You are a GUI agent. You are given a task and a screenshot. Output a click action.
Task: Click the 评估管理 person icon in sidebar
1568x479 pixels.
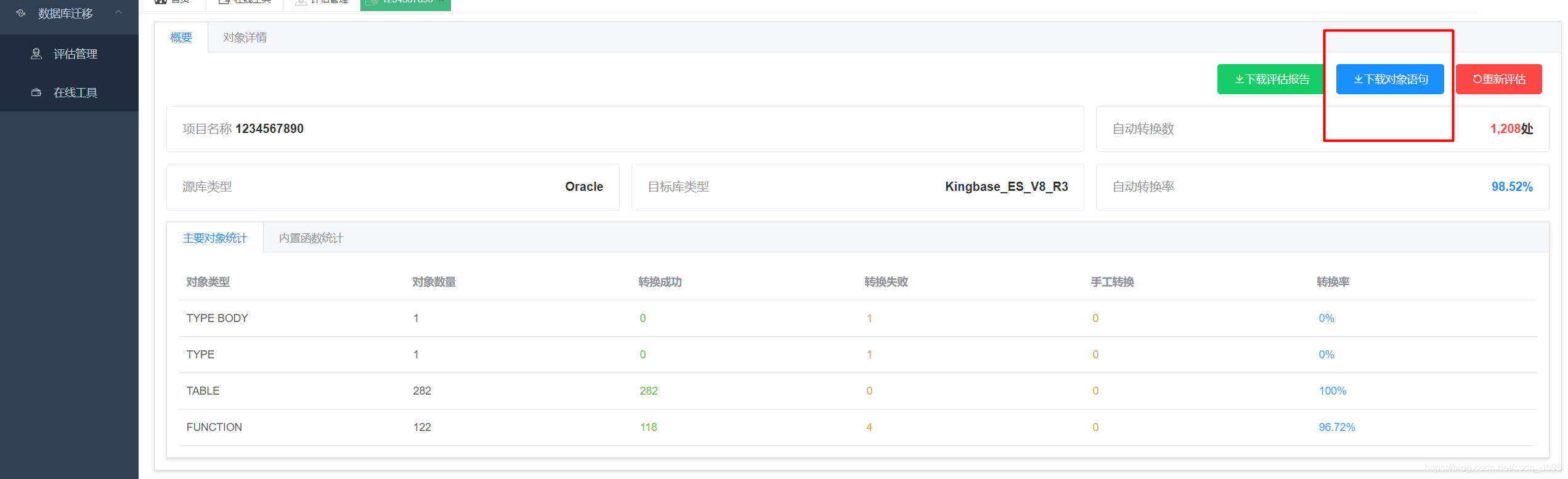tap(36, 54)
